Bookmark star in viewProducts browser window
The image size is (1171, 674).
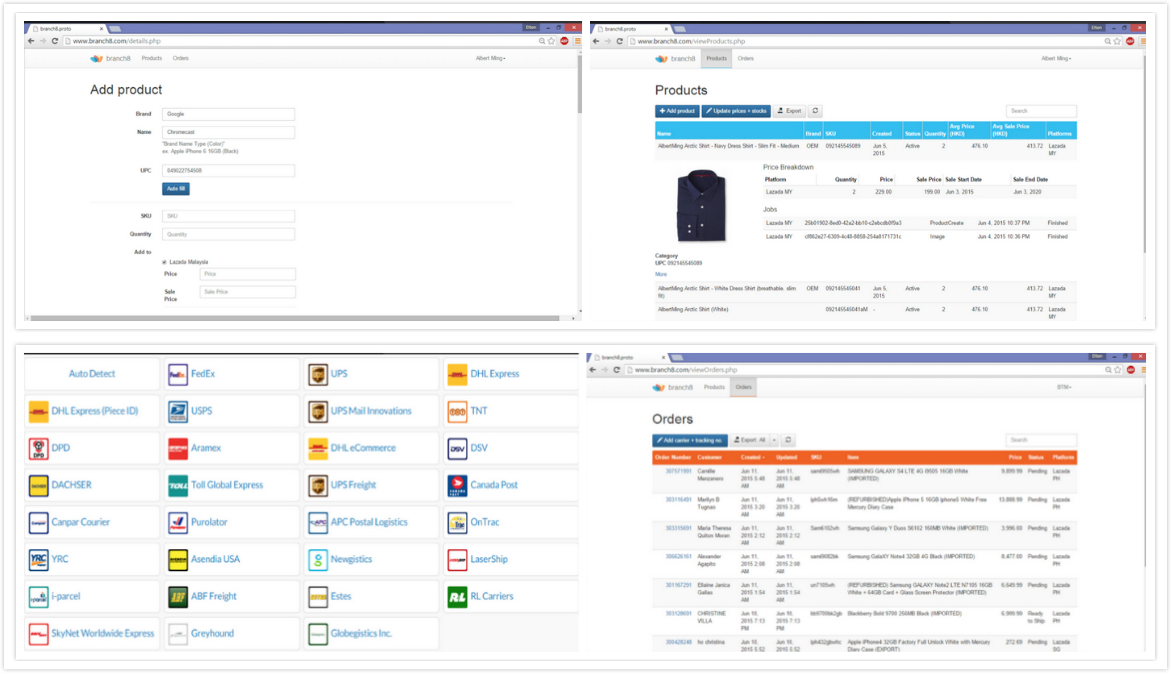click(1117, 41)
